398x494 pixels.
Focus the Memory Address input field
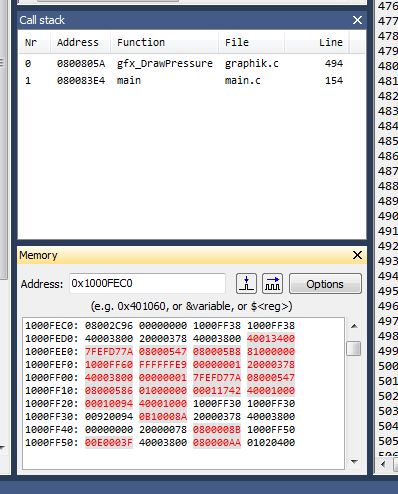point(147,283)
